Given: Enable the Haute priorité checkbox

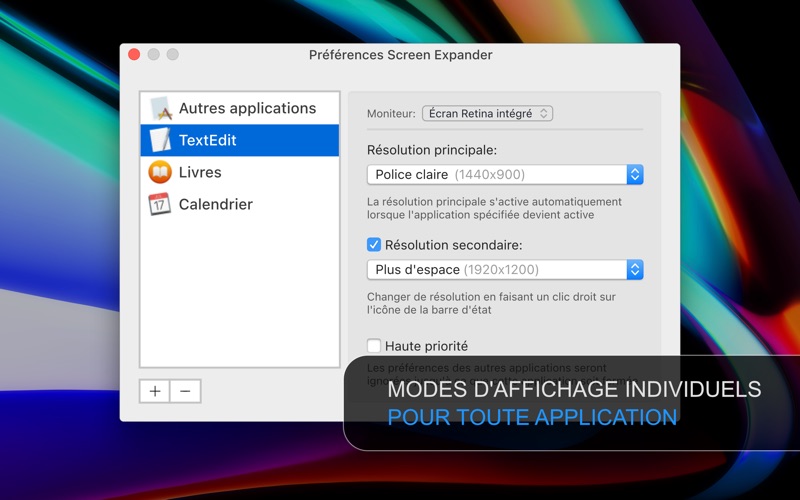Looking at the screenshot, I should coord(374,346).
